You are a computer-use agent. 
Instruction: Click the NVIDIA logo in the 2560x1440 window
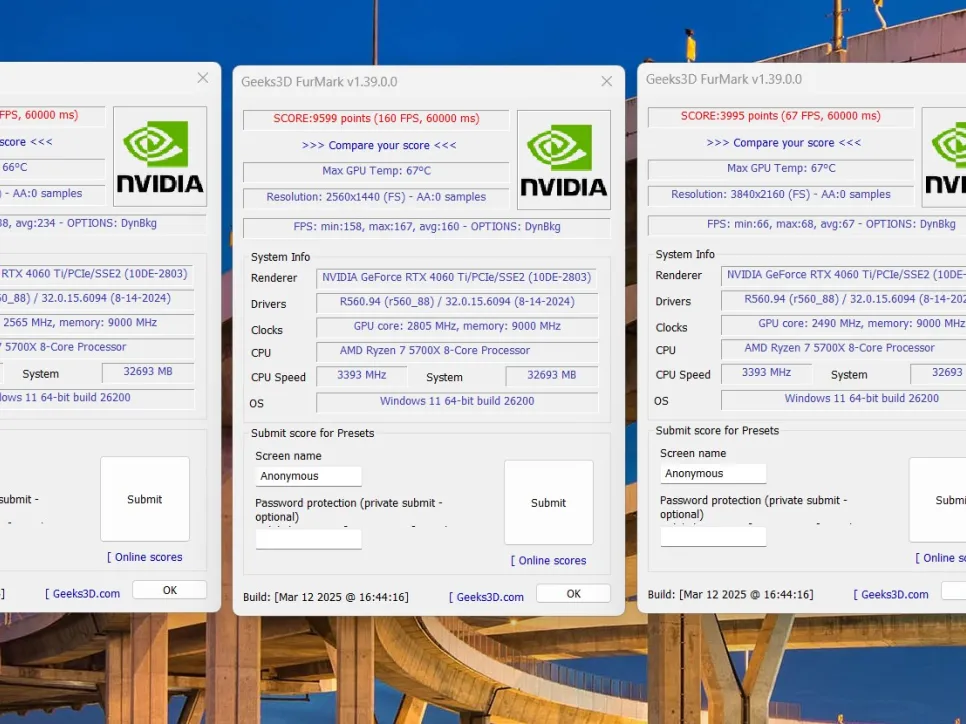(563, 160)
